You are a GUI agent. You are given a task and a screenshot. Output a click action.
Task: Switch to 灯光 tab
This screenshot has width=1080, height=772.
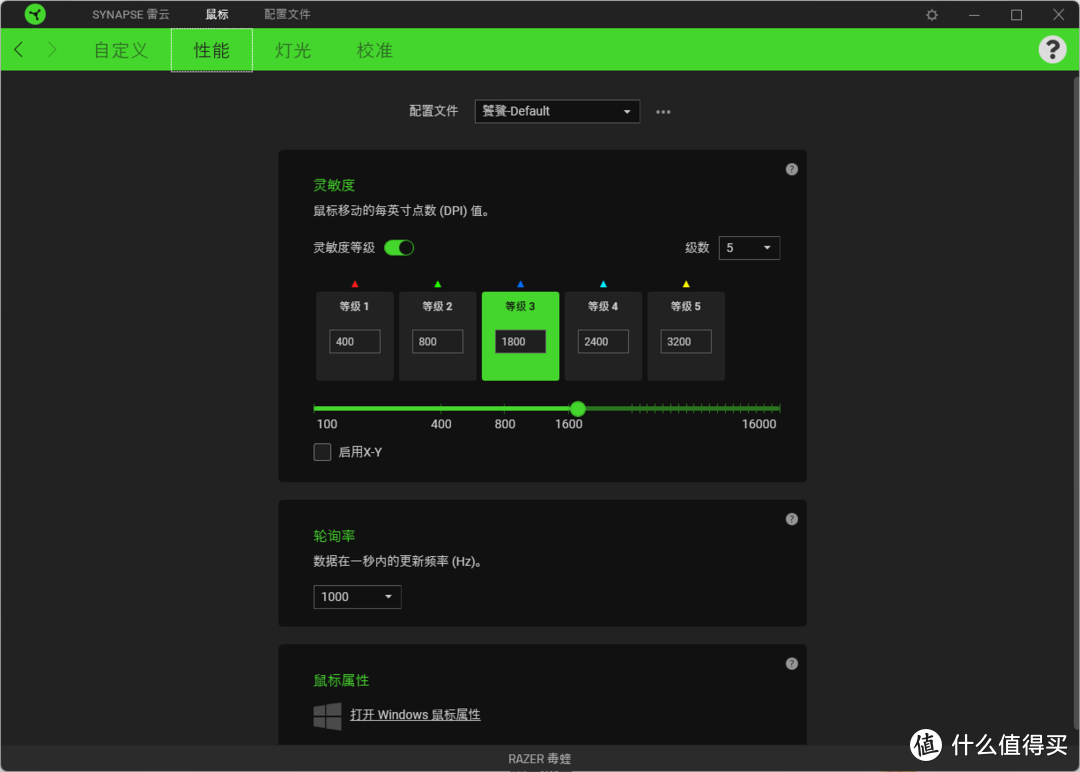pos(293,50)
